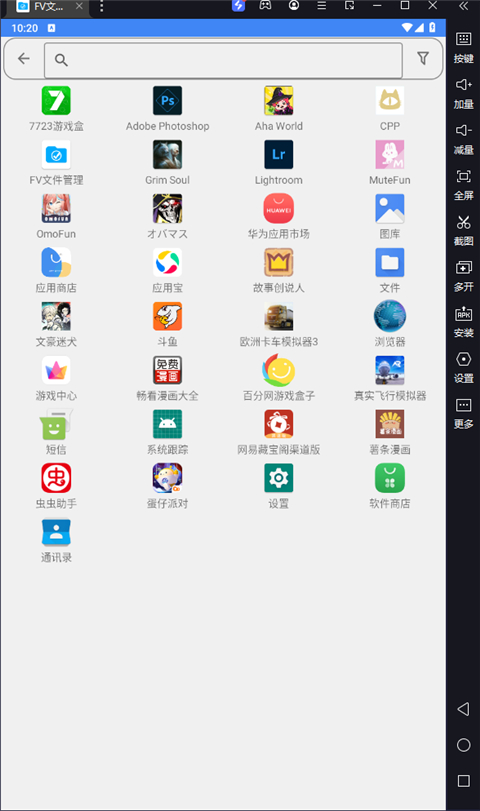
Task: Open the 7723游戏盒 app
Action: pos(56,100)
